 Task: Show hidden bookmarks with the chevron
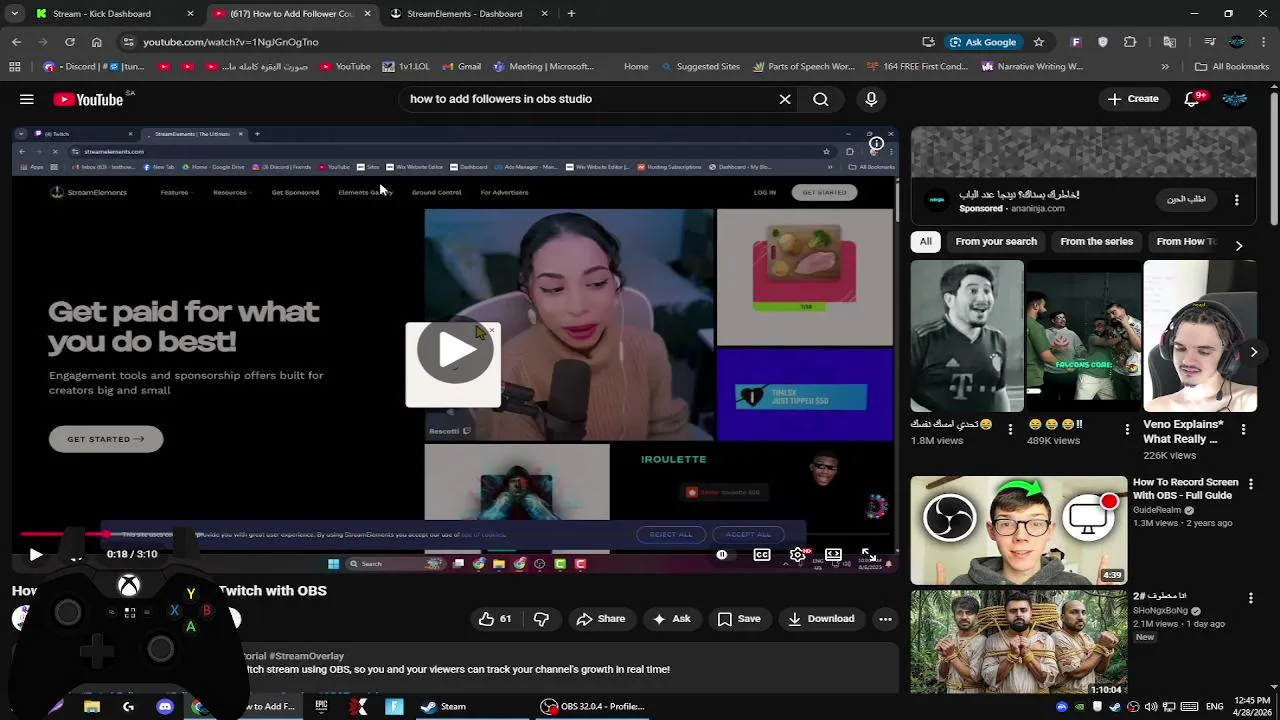[x=1165, y=67]
